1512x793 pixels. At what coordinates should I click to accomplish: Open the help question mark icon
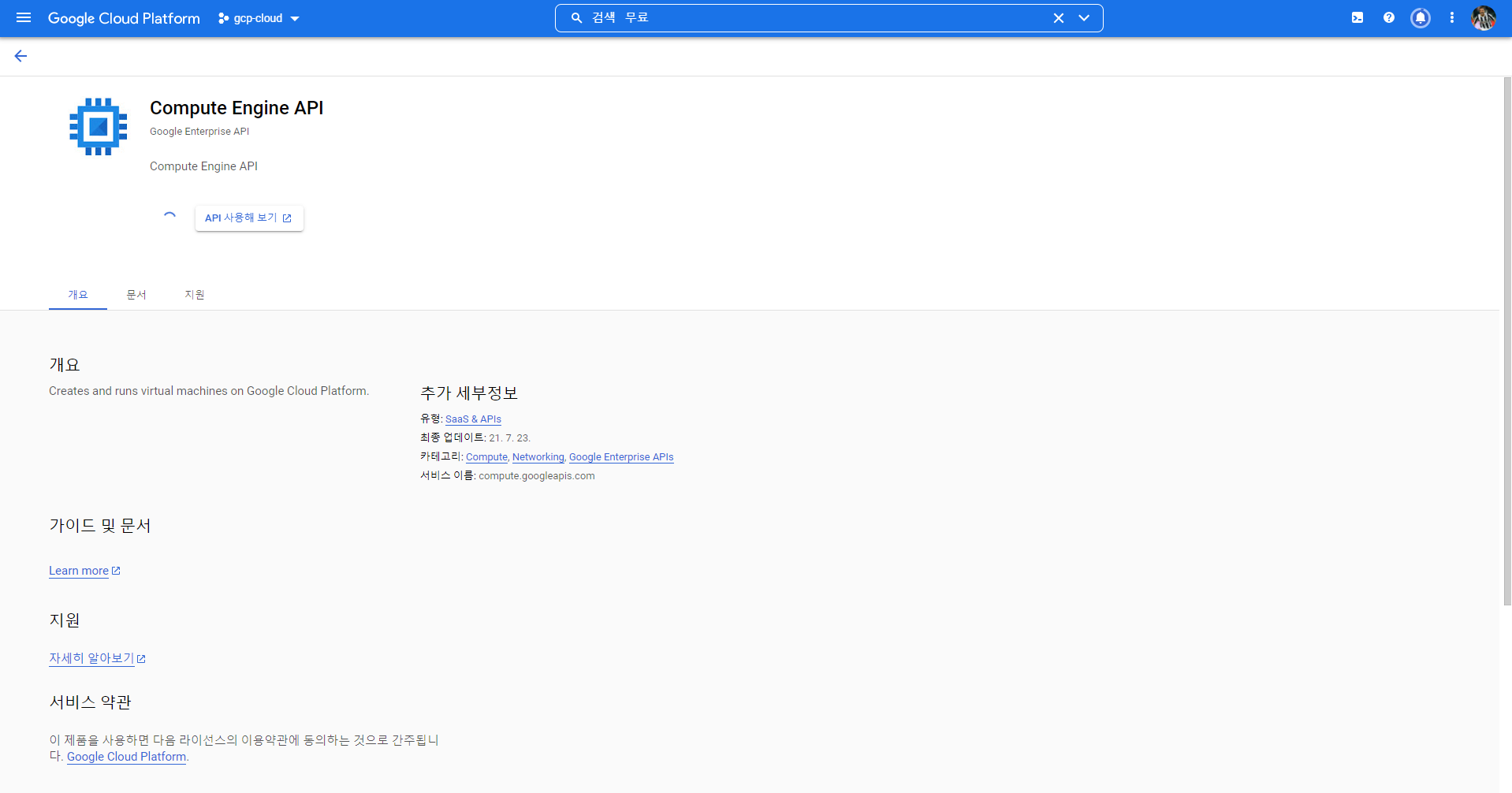coord(1389,17)
